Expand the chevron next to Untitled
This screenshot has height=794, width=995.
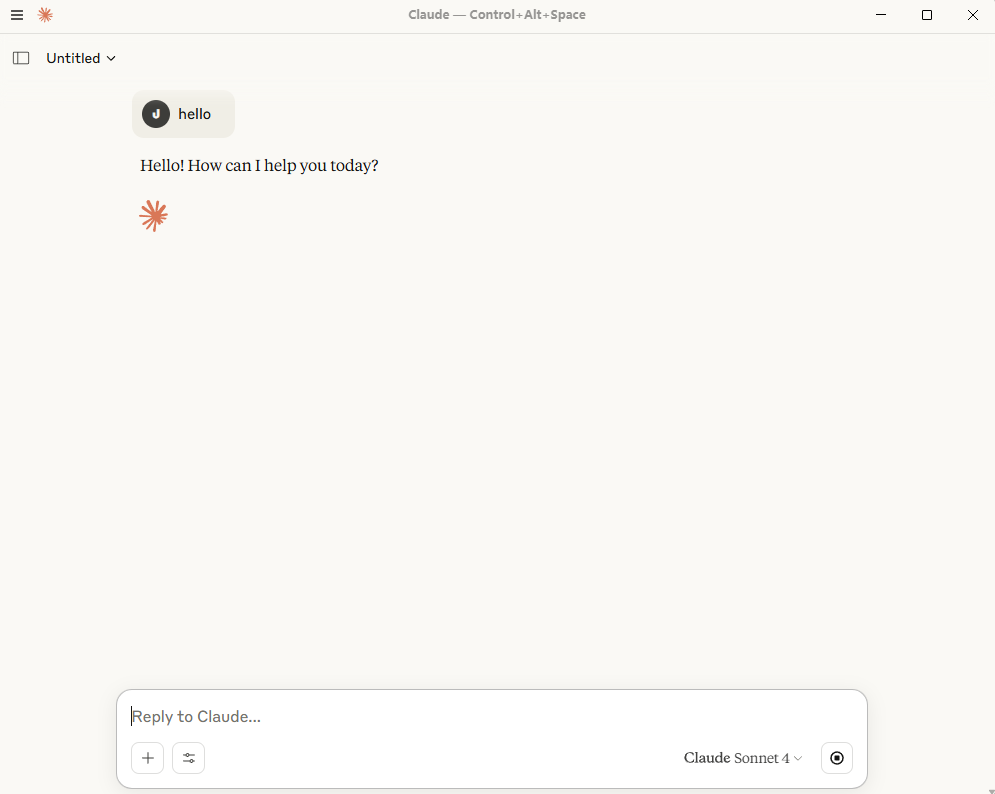click(x=112, y=58)
